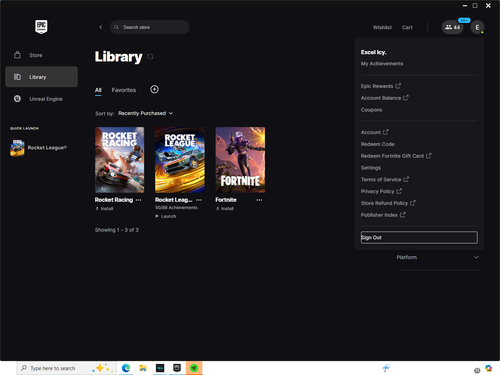This screenshot has height=375, width=500.
Task: Open Unreal Engine section
Action: click(41, 99)
